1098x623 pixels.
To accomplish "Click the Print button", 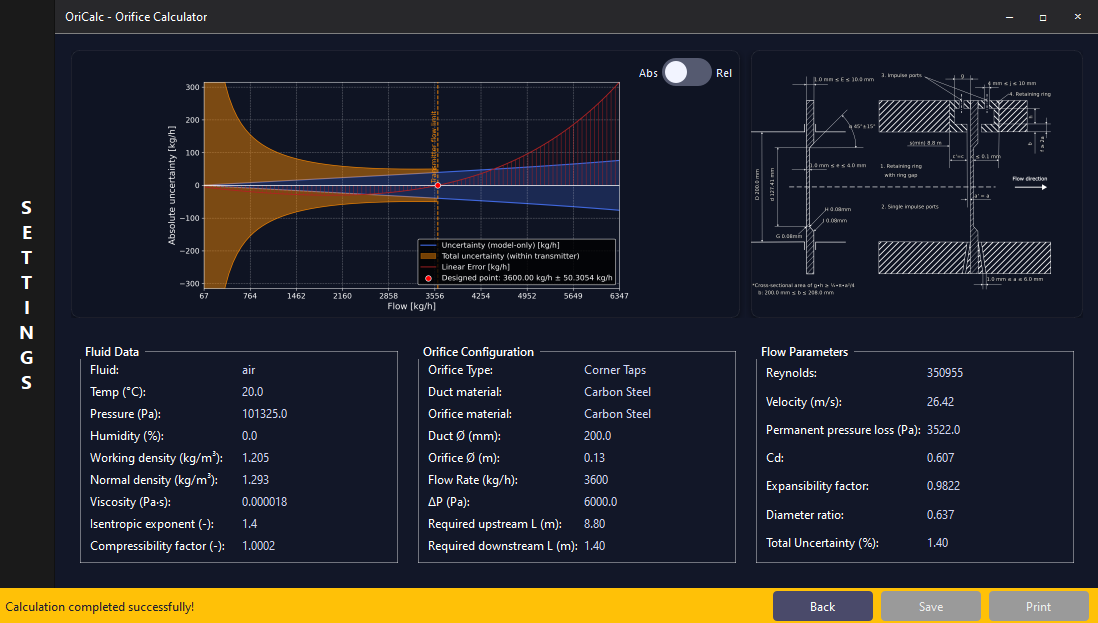I will pyautogui.click(x=1038, y=606).
